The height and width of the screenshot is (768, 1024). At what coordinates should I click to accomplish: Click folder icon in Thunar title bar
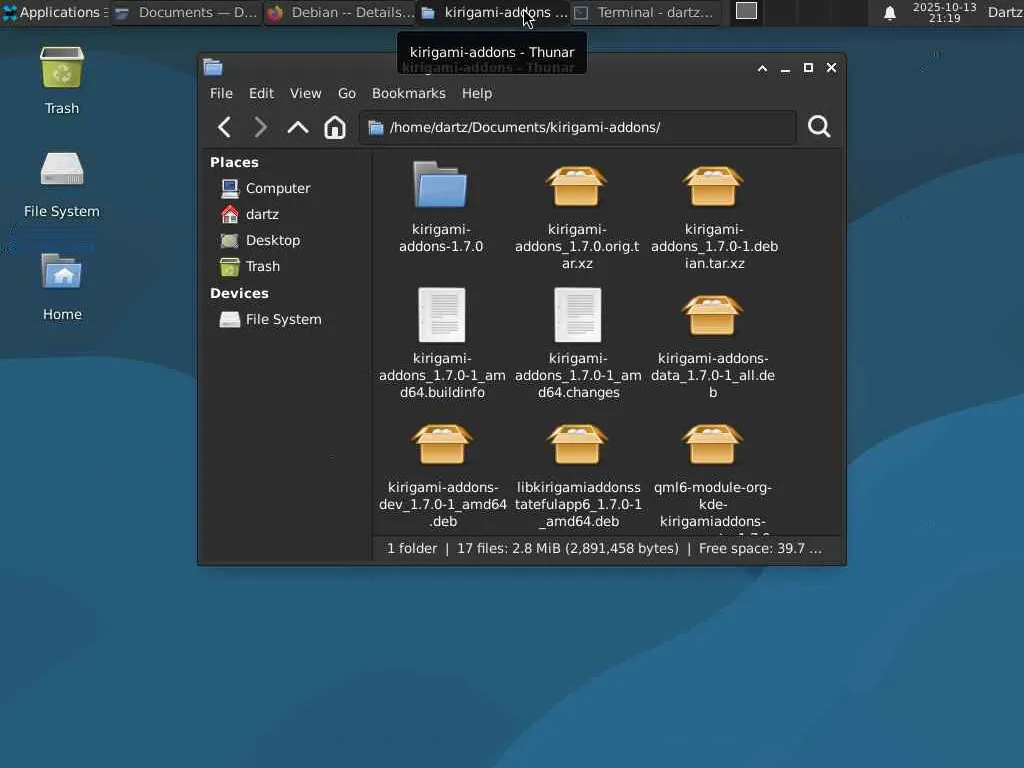[213, 67]
